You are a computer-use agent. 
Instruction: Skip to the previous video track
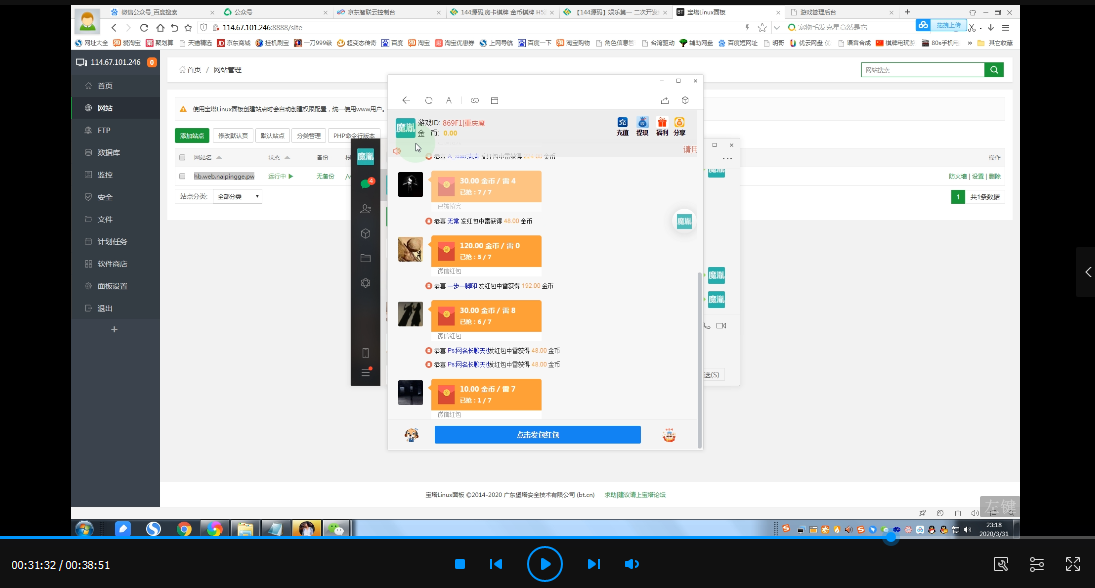pyautogui.click(x=496, y=564)
